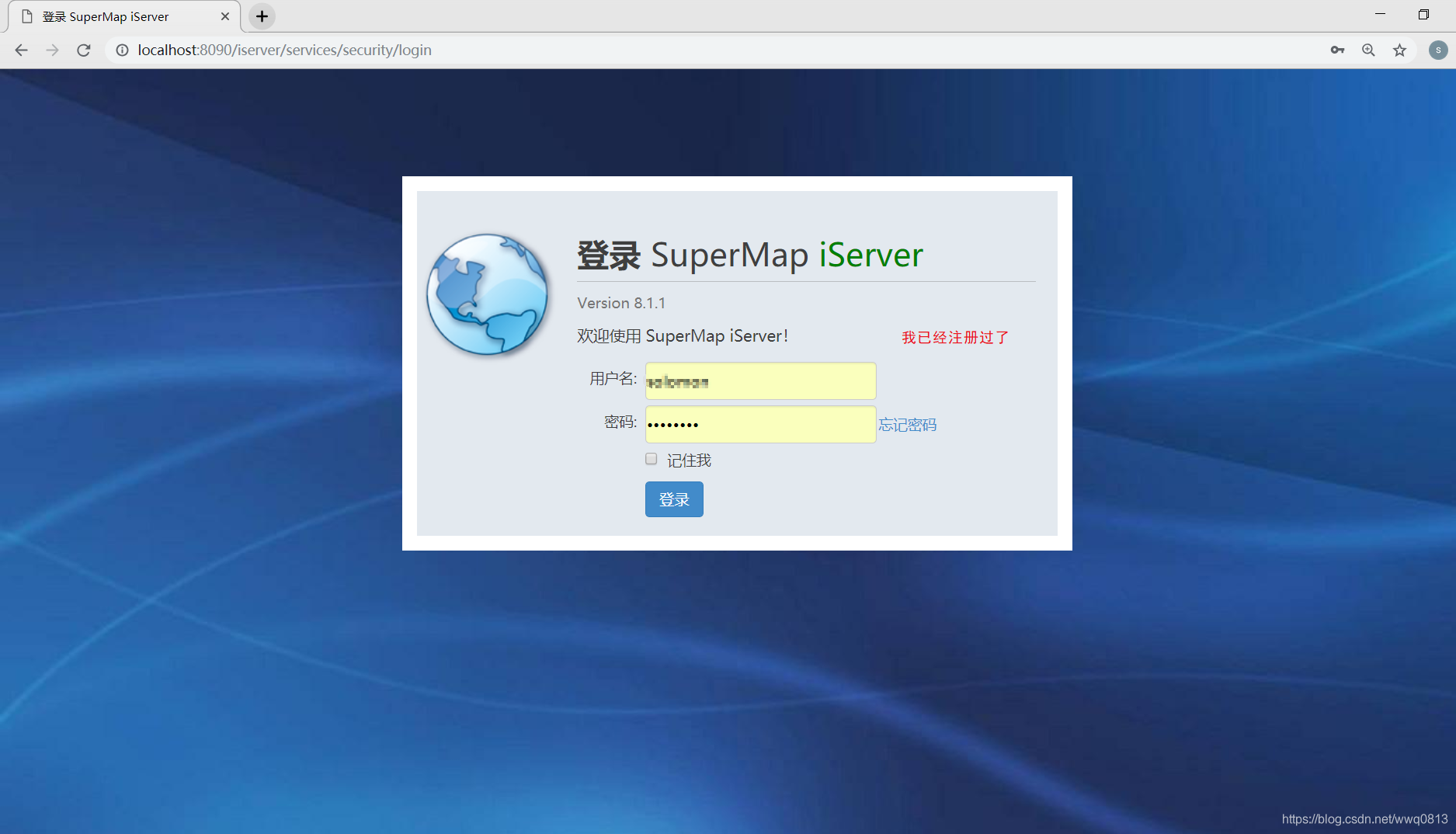The width and height of the screenshot is (1456, 834).
Task: Click the 忘记密码 link
Action: coord(907,425)
